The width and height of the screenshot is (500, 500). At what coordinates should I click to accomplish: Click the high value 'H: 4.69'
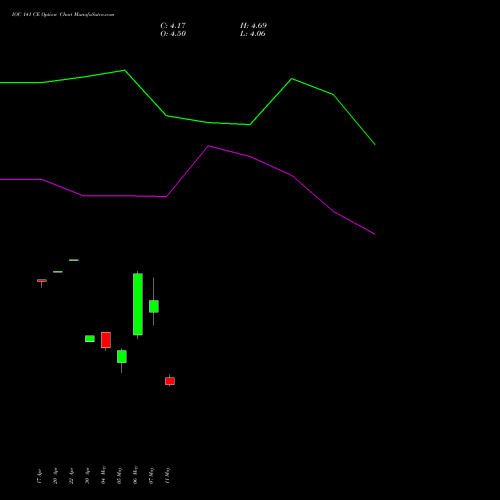253,26
